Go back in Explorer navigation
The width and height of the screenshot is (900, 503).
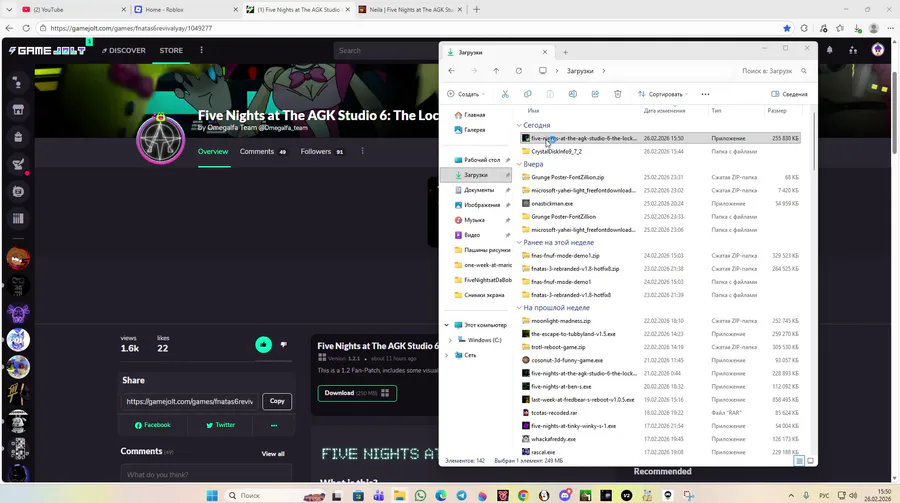451,71
